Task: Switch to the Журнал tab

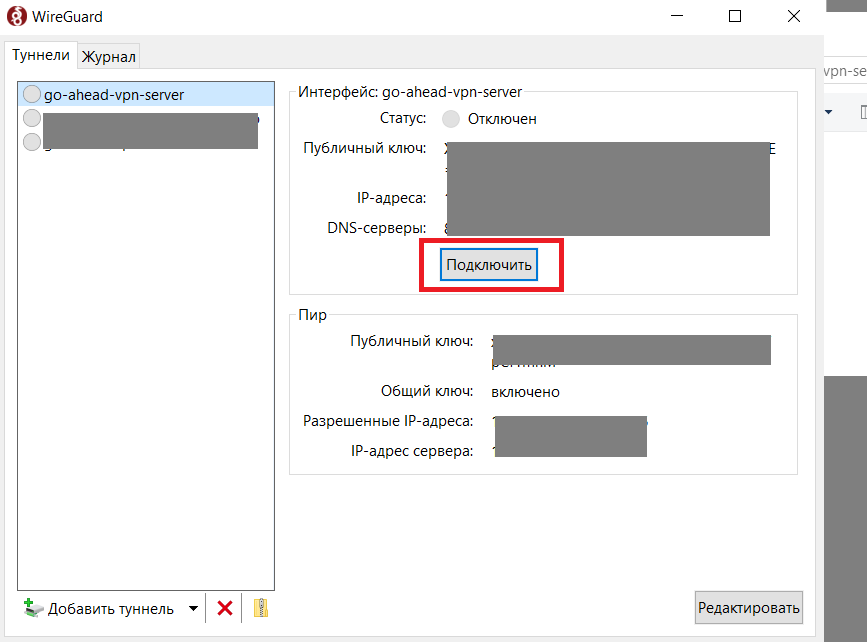Action: pyautogui.click(x=109, y=57)
